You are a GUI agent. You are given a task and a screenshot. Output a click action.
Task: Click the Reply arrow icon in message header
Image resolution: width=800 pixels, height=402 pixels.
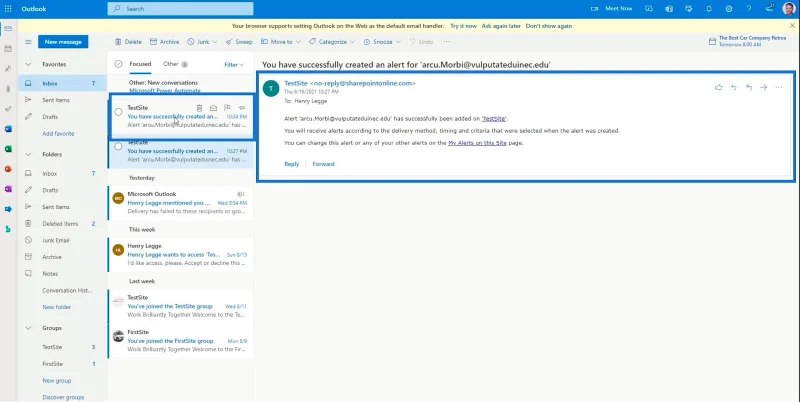coord(734,87)
